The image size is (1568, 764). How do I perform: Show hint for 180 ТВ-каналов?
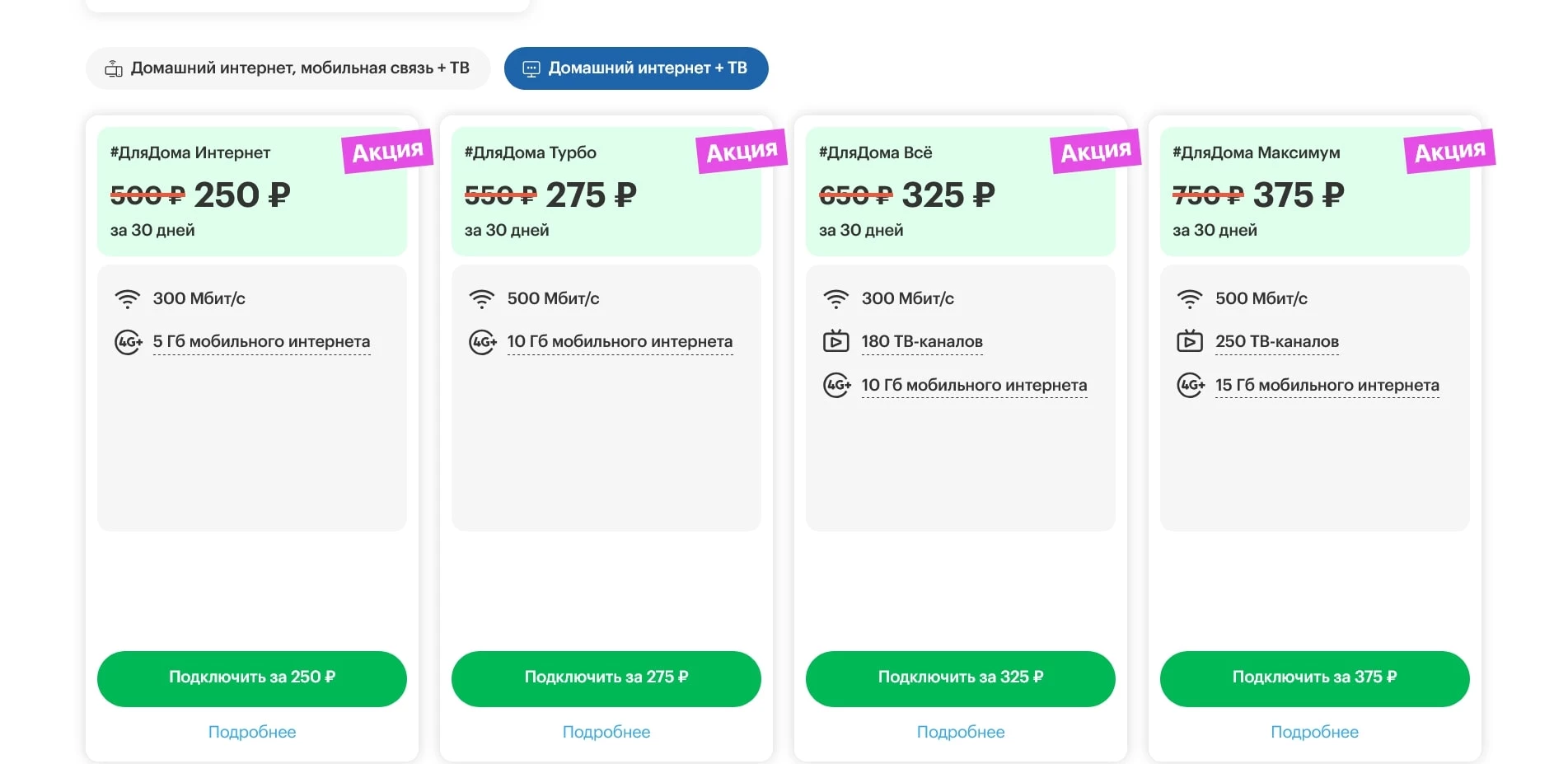coord(922,342)
